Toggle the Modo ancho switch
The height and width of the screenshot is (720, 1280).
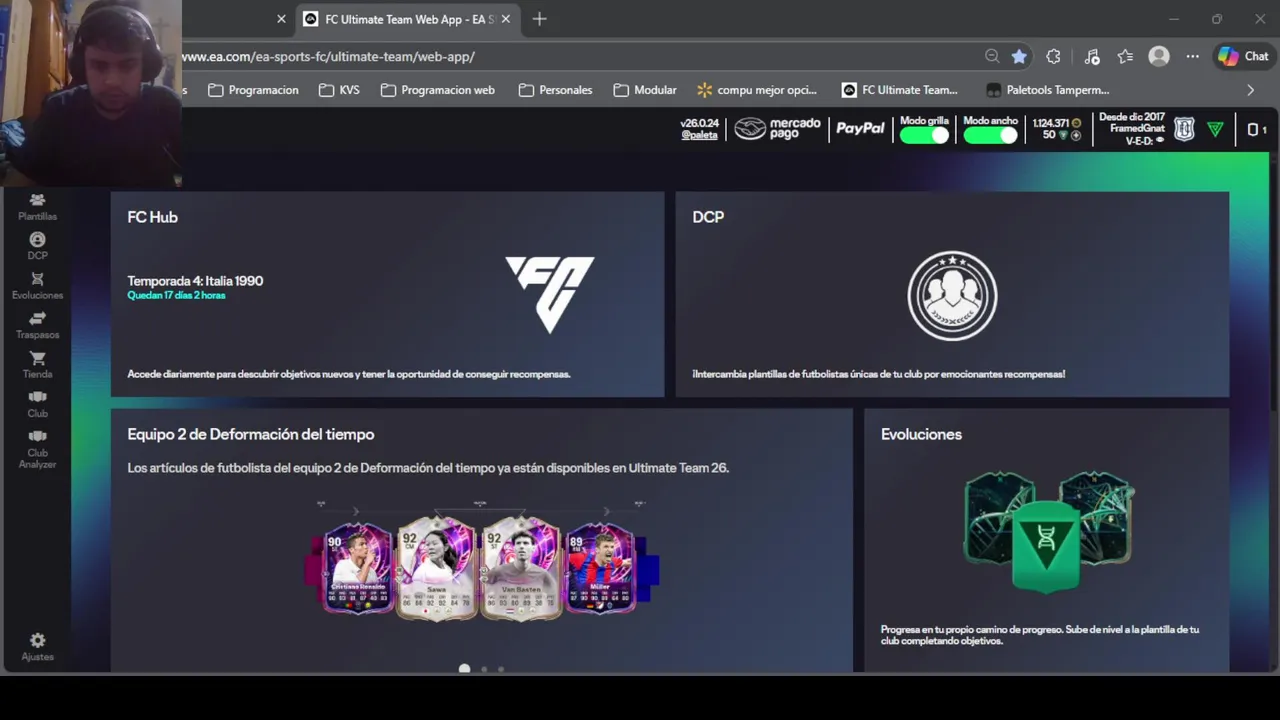[x=990, y=135]
